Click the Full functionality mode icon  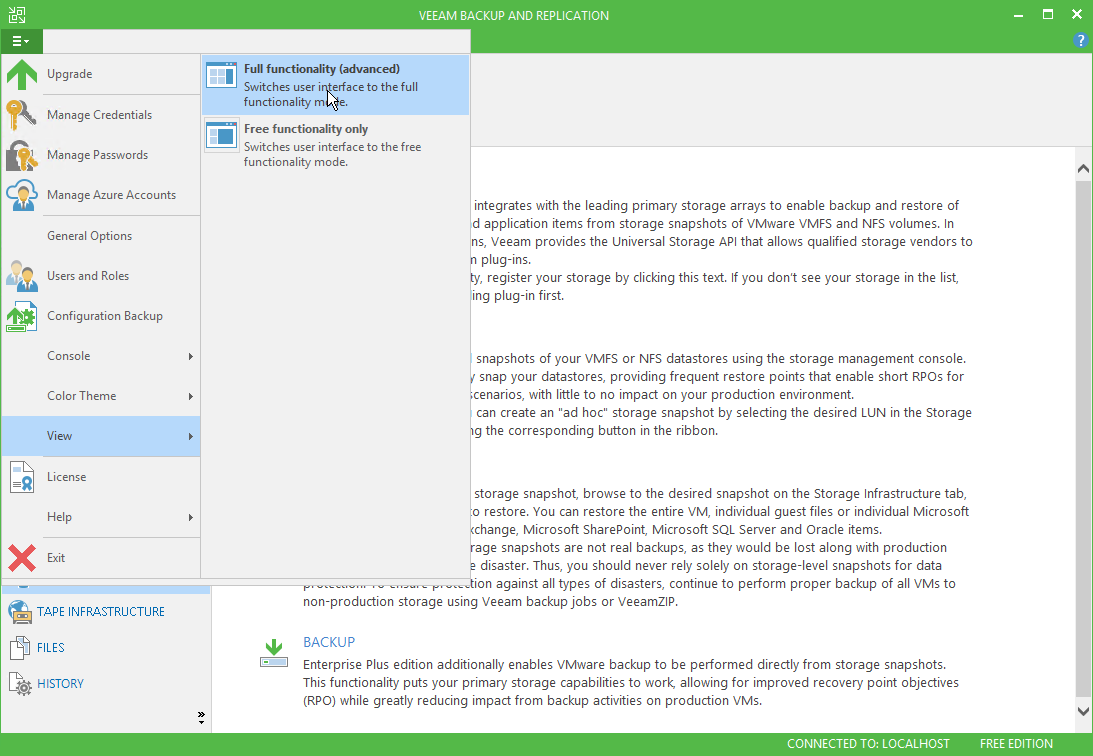click(222, 75)
